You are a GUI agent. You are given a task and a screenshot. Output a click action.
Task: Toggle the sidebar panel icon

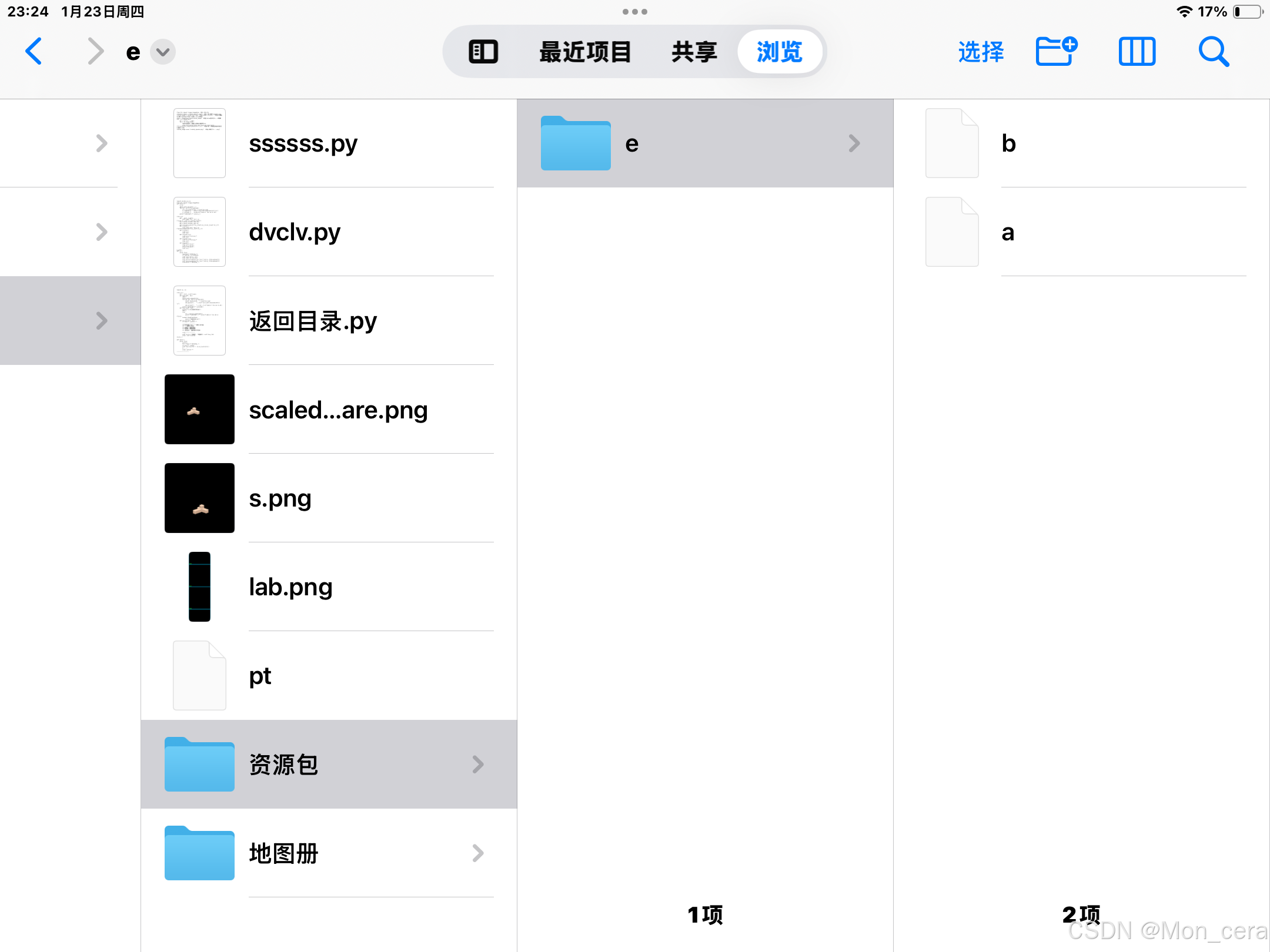tap(483, 52)
